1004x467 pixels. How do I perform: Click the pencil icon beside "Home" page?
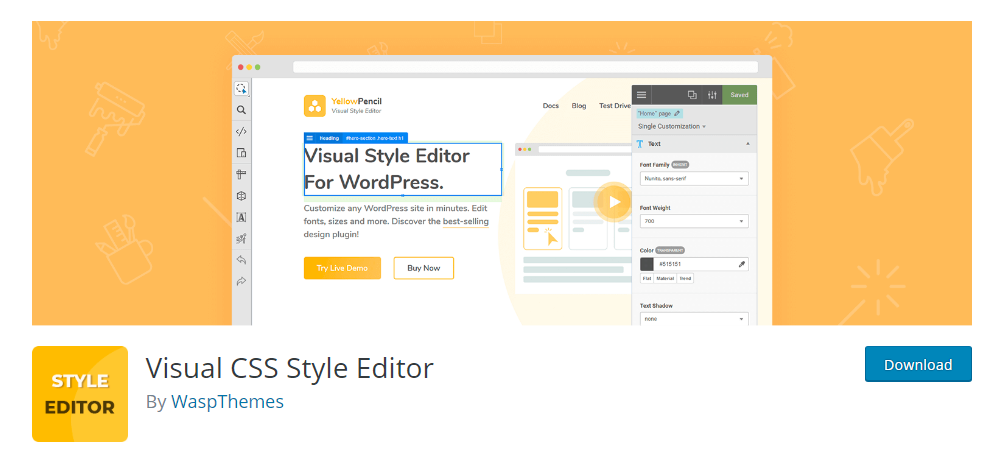tap(677, 113)
